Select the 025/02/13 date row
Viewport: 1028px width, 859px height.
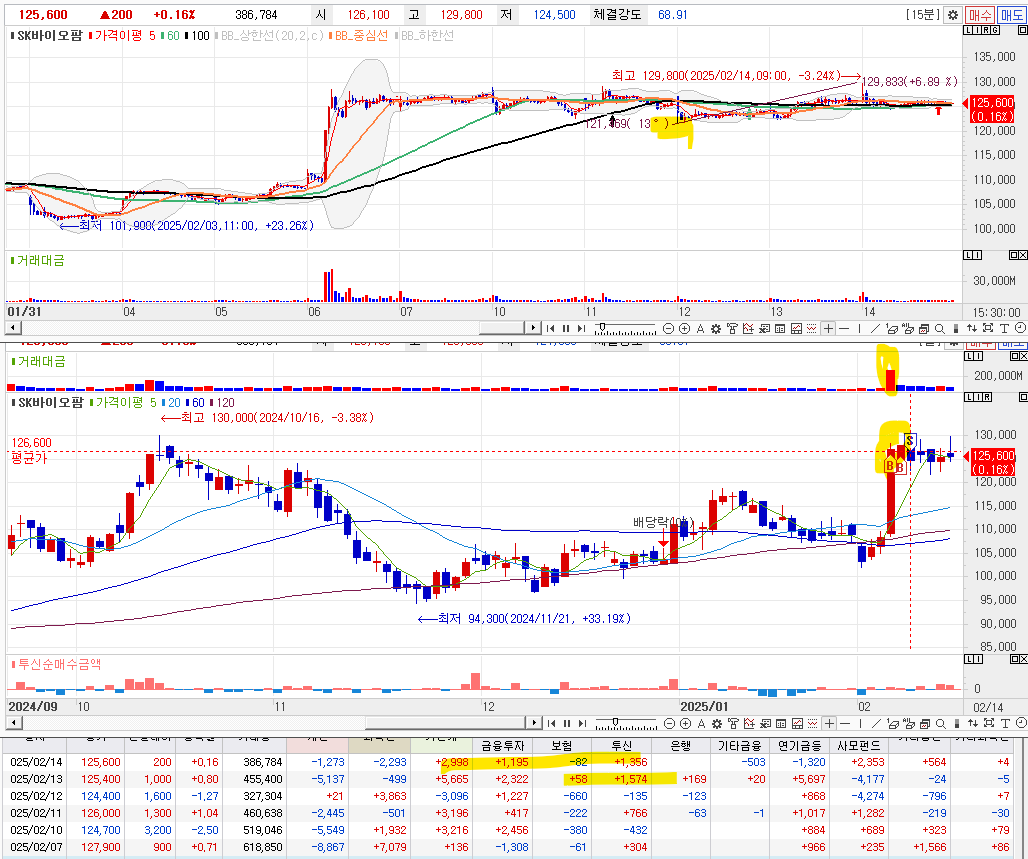511,779
